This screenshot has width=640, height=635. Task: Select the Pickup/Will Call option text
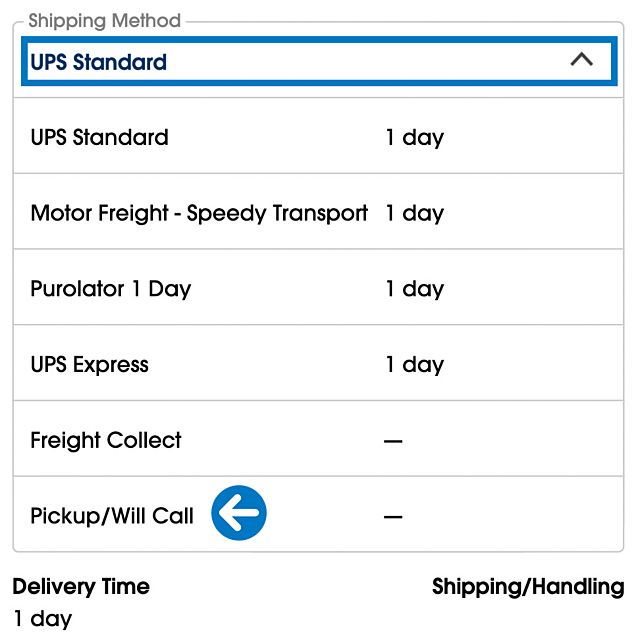112,517
